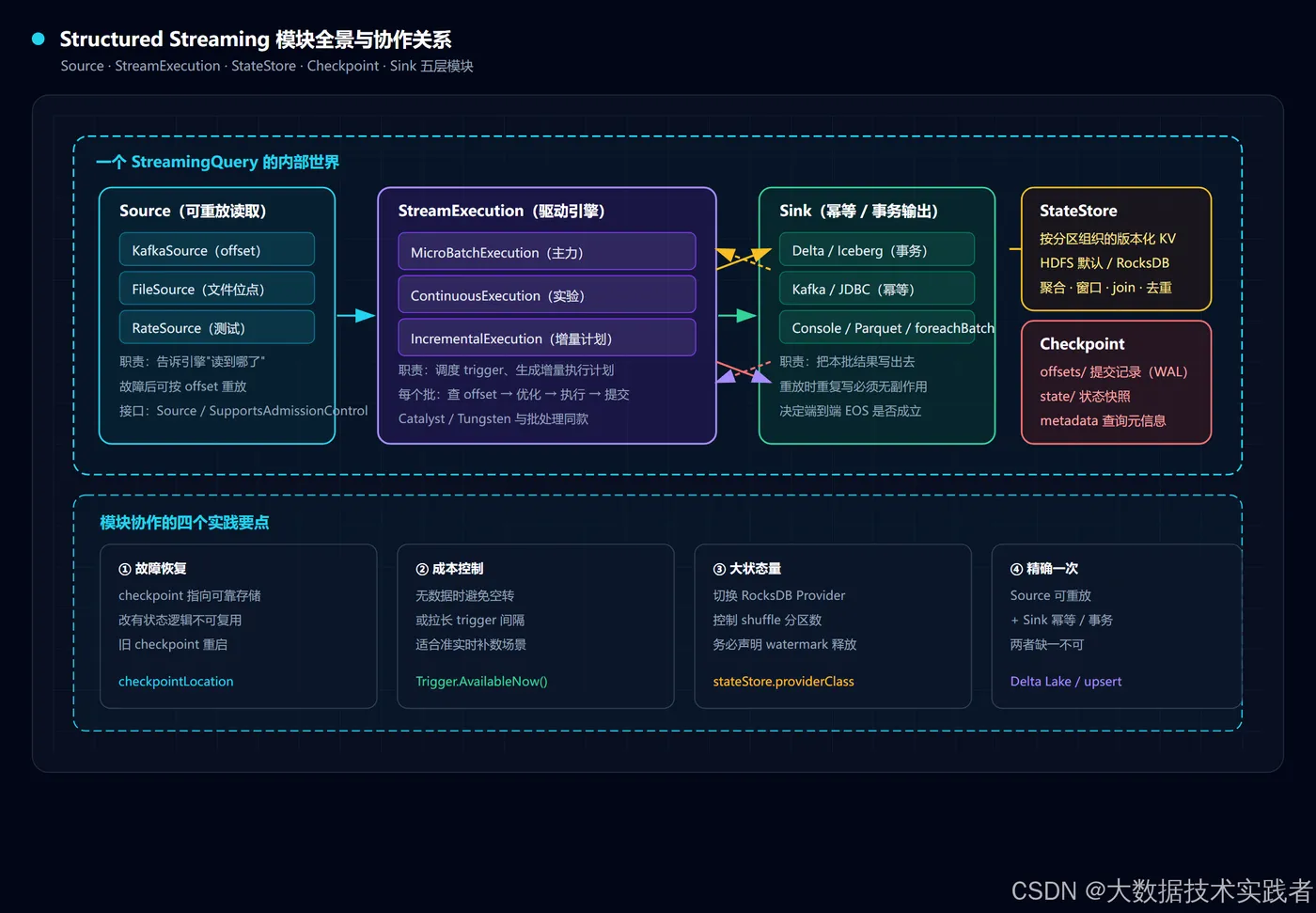The width and height of the screenshot is (1316, 913).
Task: Click the StreamExecution (驱动引擎) heading
Action: click(x=501, y=211)
